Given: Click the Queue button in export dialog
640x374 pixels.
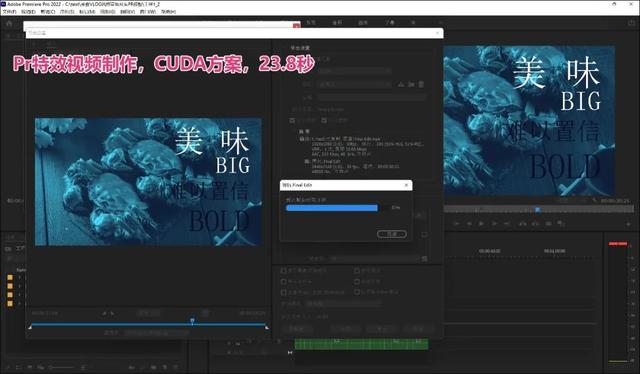Looking at the screenshot, I should [x=345, y=329].
